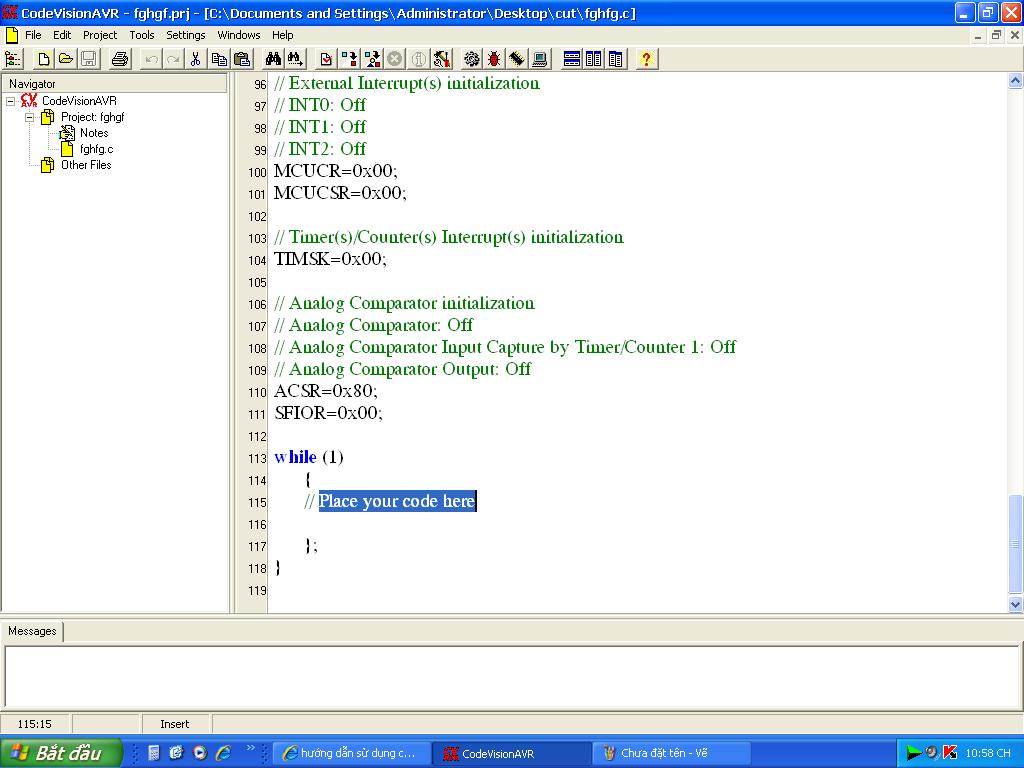Select Notes in the Navigator tree
This screenshot has height=768, width=1024.
pyautogui.click(x=94, y=133)
